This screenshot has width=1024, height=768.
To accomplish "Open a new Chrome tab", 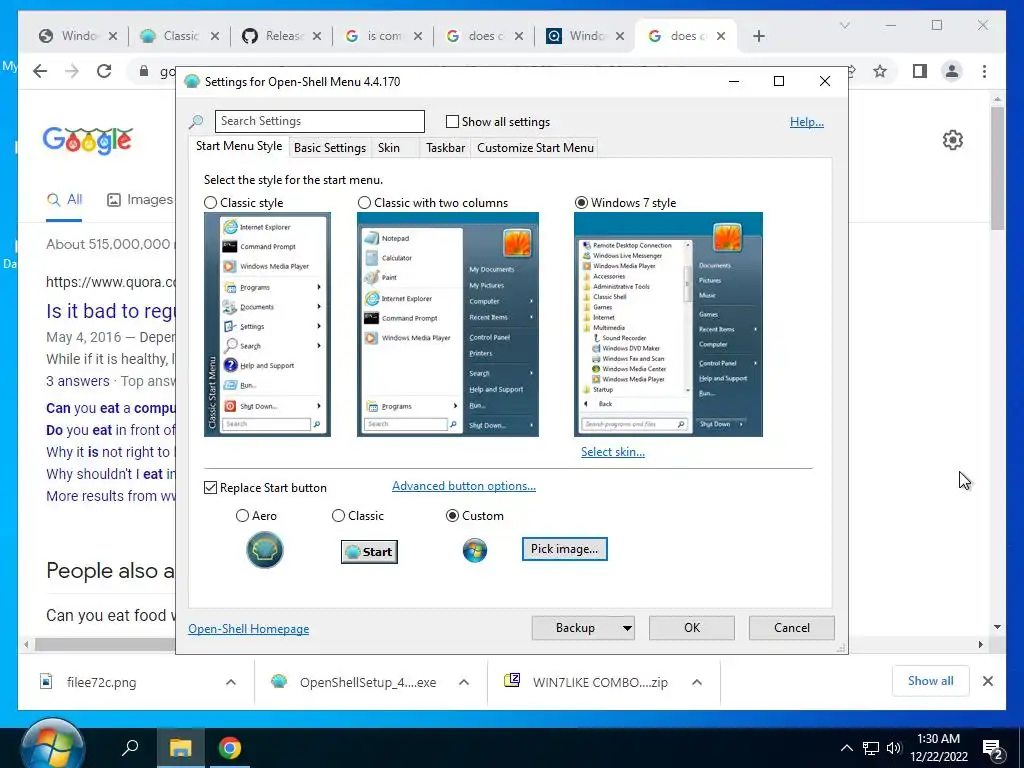I will point(758,36).
